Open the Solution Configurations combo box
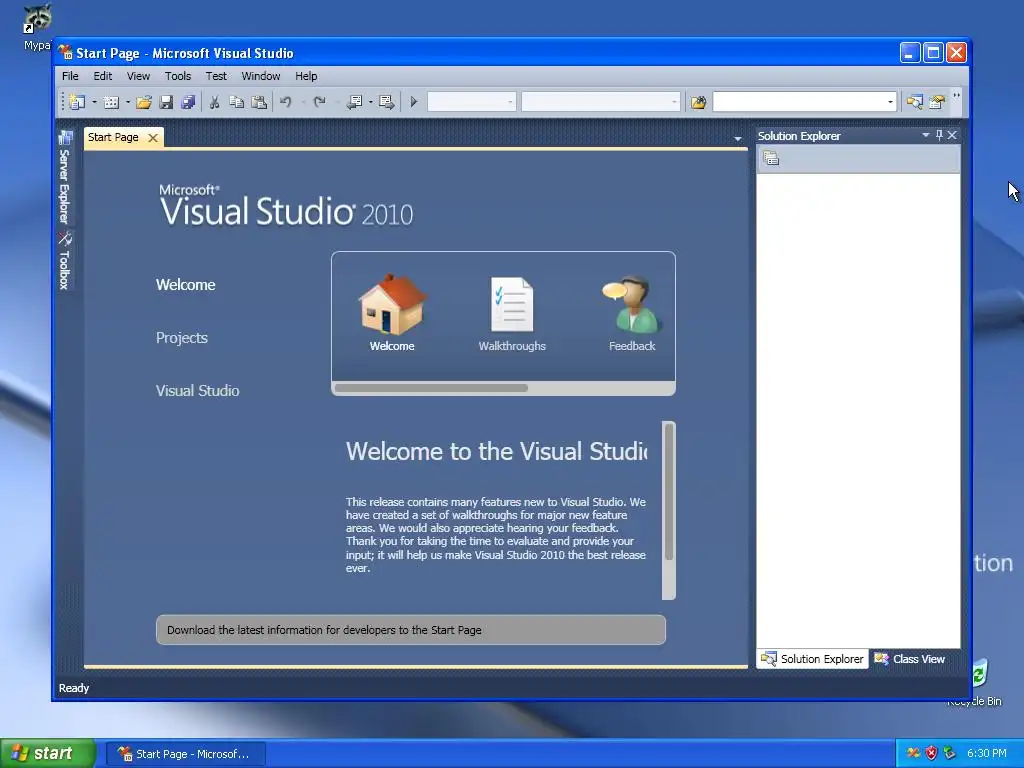This screenshot has width=1024, height=768. tap(472, 102)
